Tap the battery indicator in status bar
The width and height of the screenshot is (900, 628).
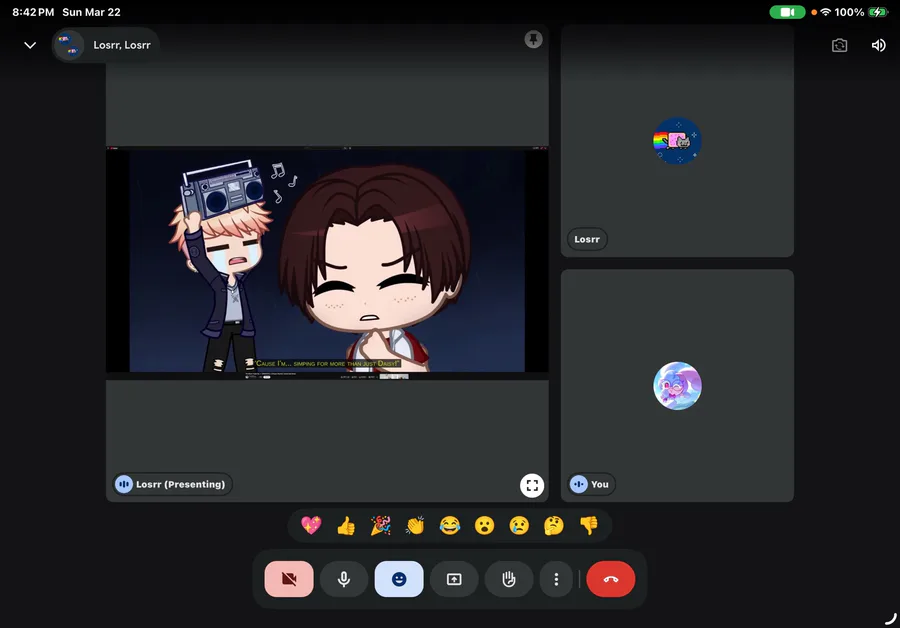(x=878, y=12)
